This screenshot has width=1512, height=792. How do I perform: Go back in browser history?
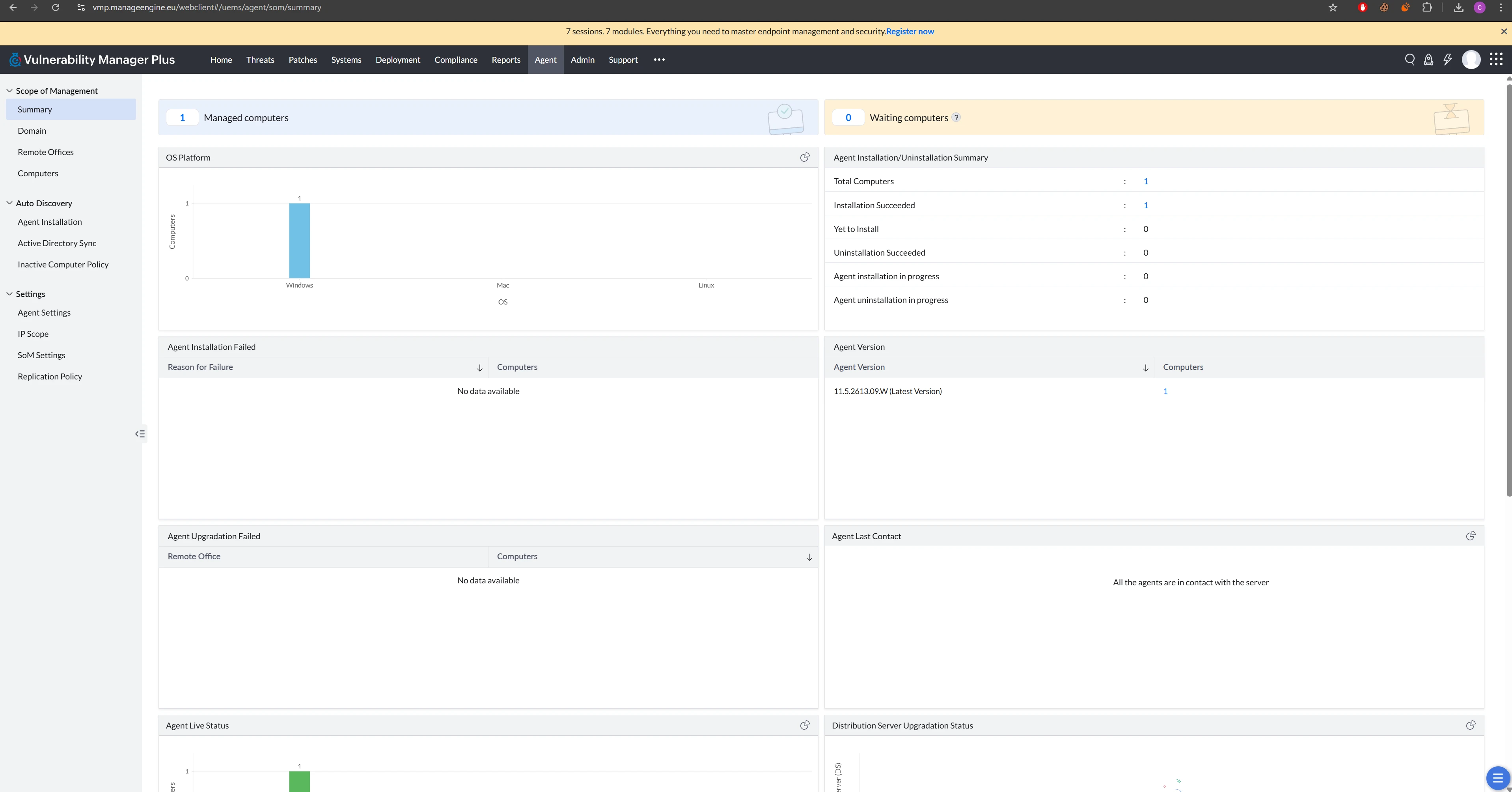(x=13, y=7)
